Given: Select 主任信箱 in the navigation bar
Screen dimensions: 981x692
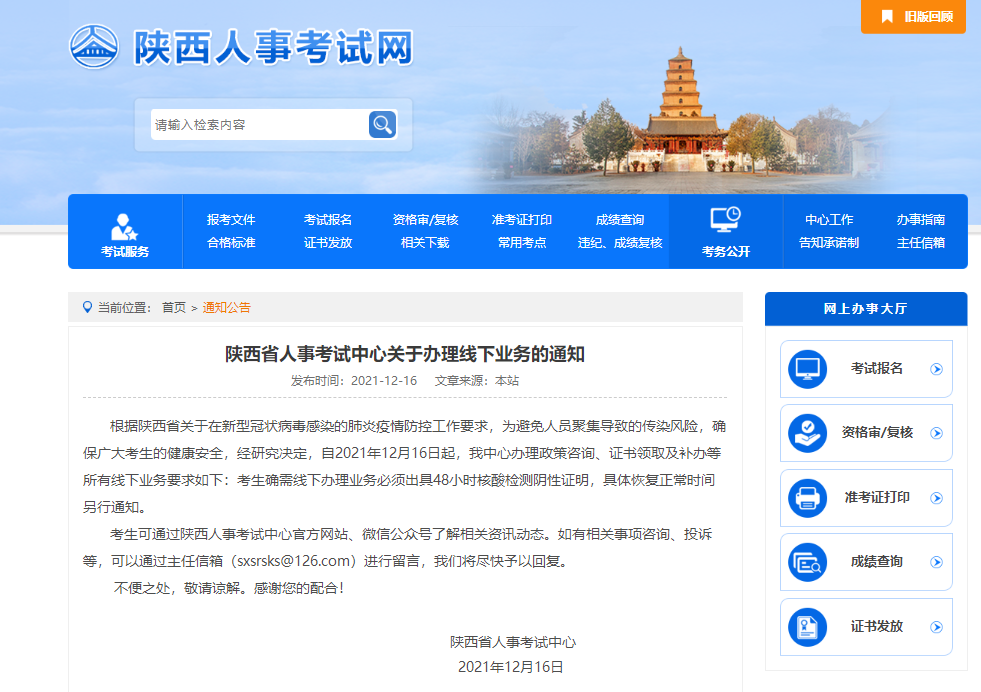Looking at the screenshot, I should [920, 242].
